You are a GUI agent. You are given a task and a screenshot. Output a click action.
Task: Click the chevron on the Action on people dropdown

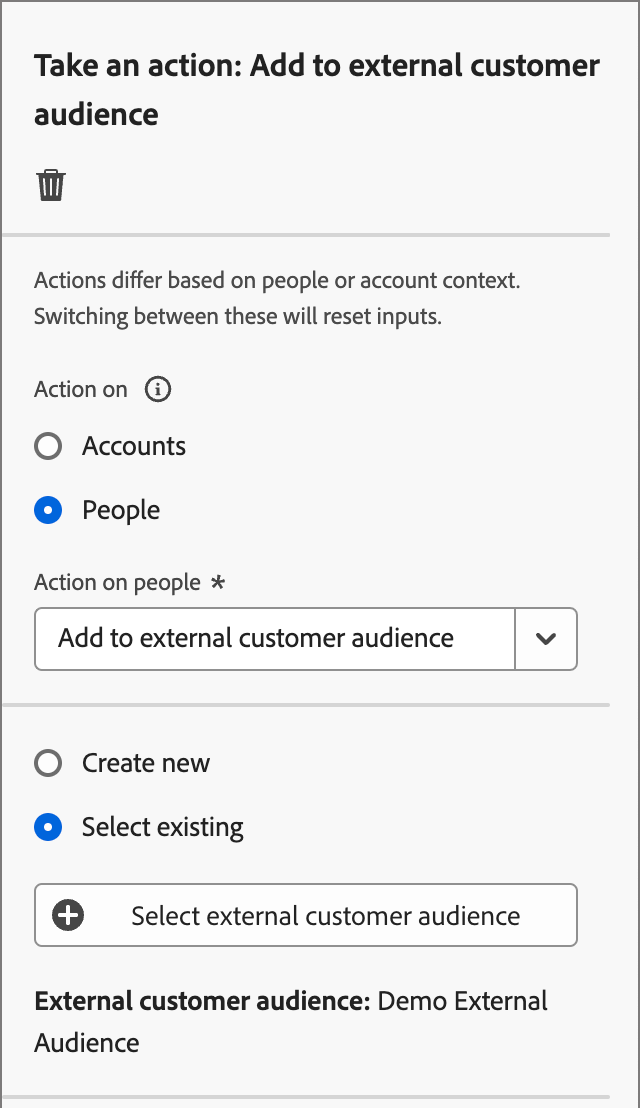point(546,639)
